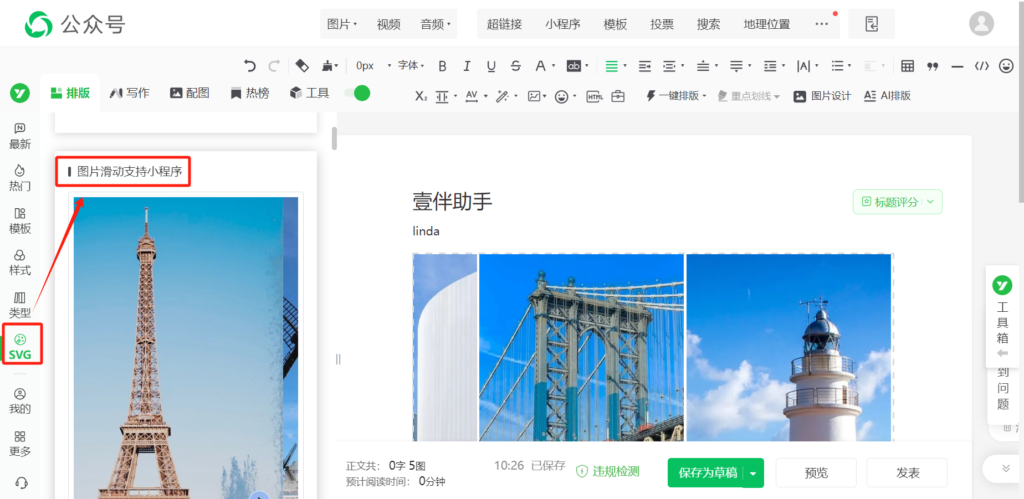Click the 发表 button
This screenshot has width=1024, height=499.
point(907,473)
